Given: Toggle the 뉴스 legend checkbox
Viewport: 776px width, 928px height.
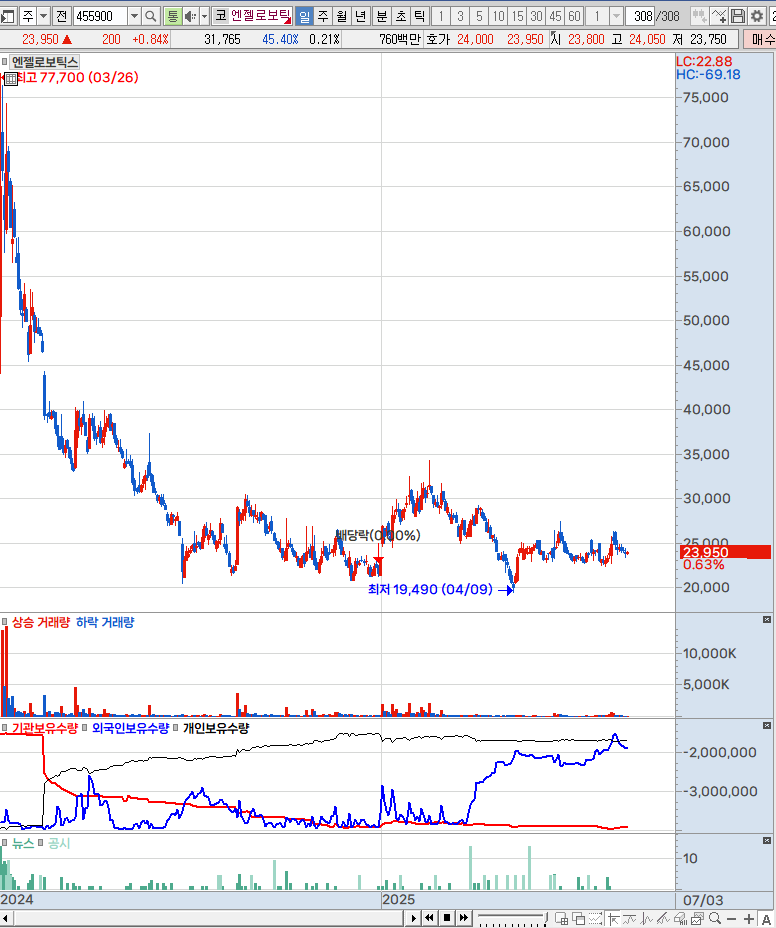Looking at the screenshot, I should (5, 843).
